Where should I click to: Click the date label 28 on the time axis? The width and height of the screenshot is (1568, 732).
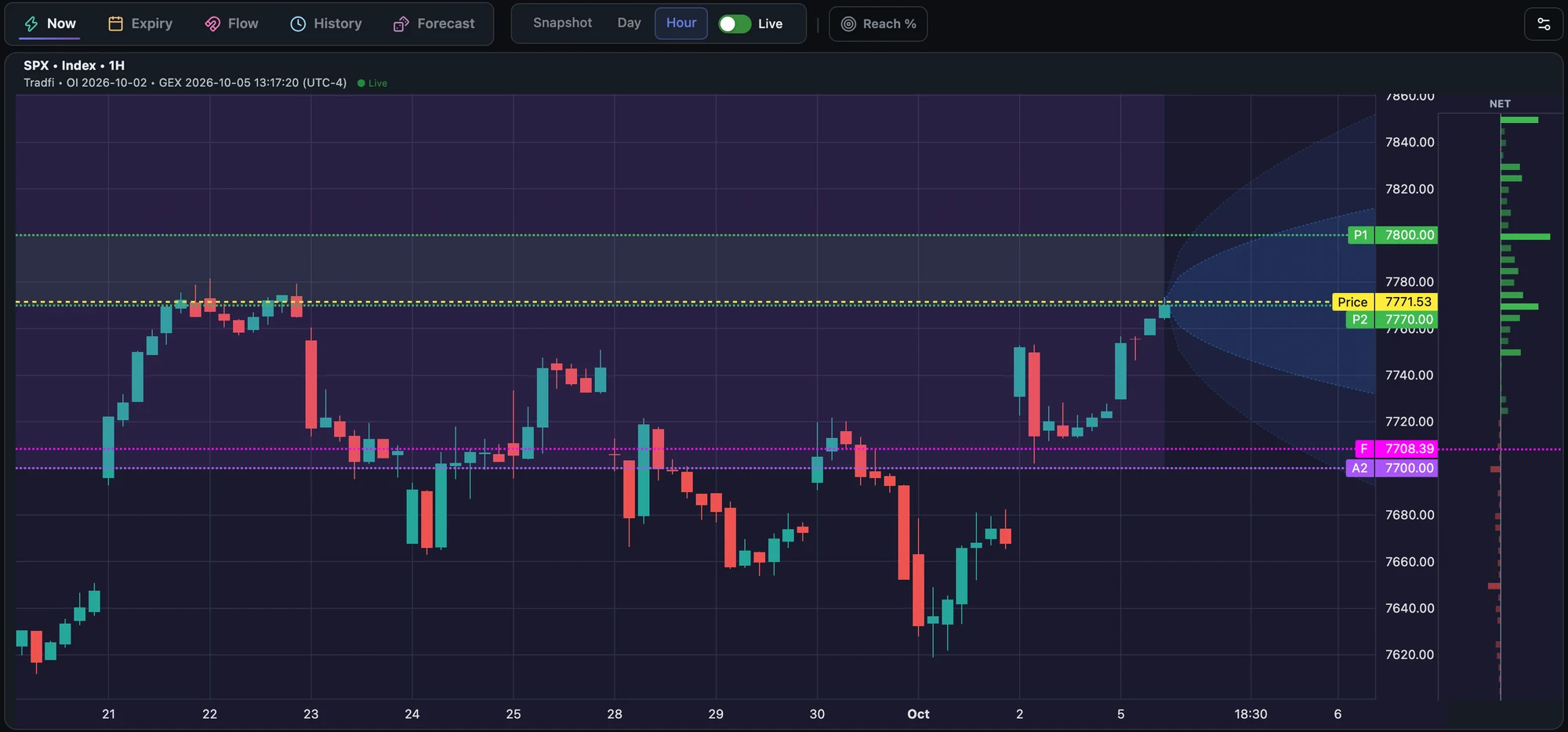pyautogui.click(x=615, y=714)
